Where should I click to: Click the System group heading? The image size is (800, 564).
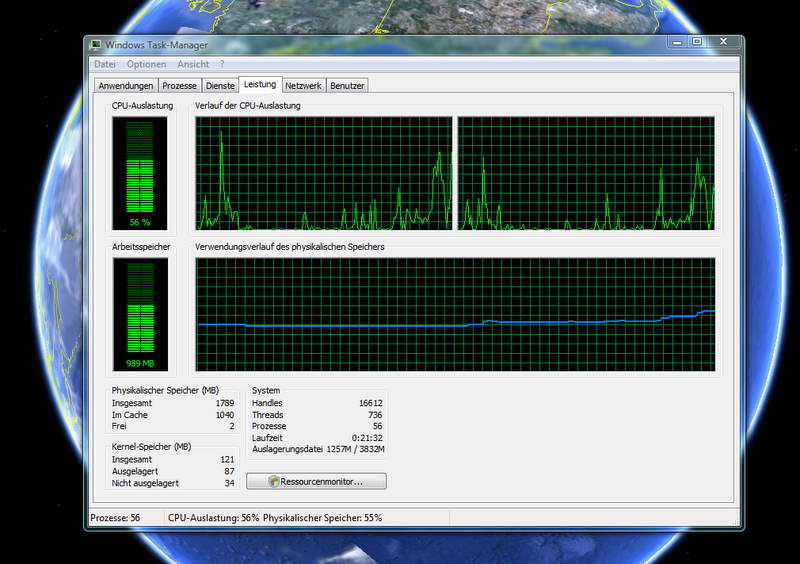[266, 390]
